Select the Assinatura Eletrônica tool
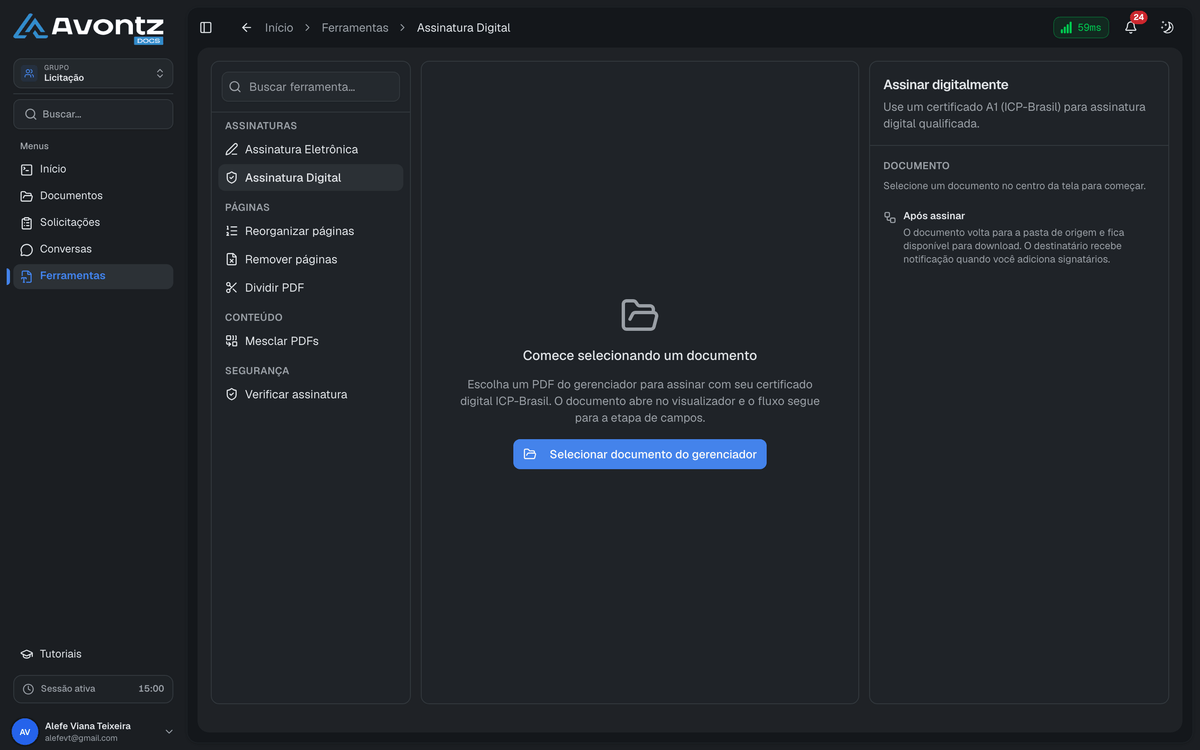1200x750 pixels. point(311,149)
